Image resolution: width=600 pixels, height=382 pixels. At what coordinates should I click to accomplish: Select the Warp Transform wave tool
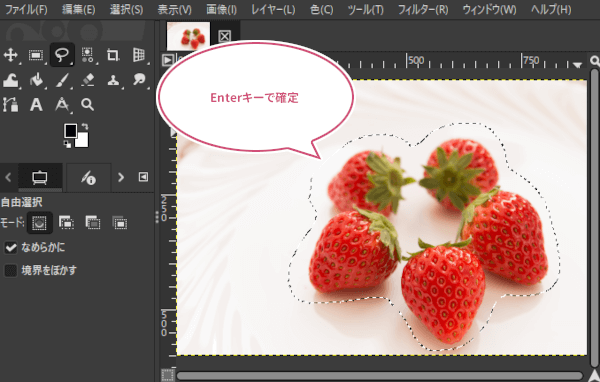pyautogui.click(x=10, y=80)
